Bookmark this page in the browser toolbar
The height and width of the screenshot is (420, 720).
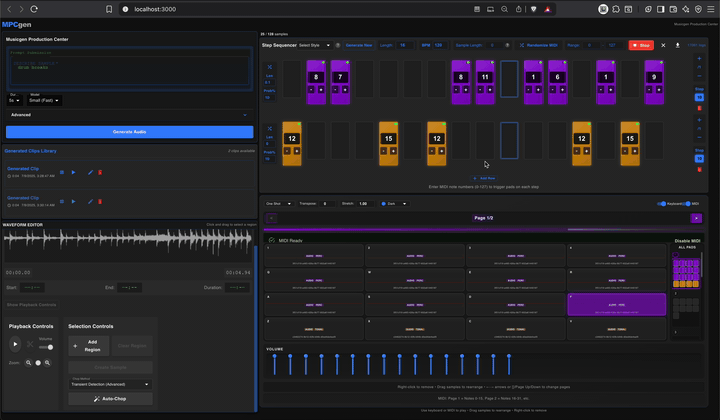click(109, 9)
